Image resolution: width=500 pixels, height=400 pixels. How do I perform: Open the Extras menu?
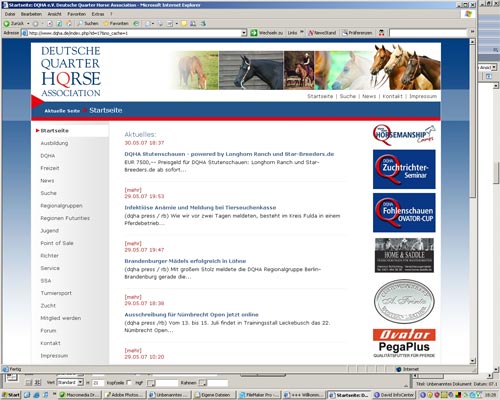(x=98, y=14)
